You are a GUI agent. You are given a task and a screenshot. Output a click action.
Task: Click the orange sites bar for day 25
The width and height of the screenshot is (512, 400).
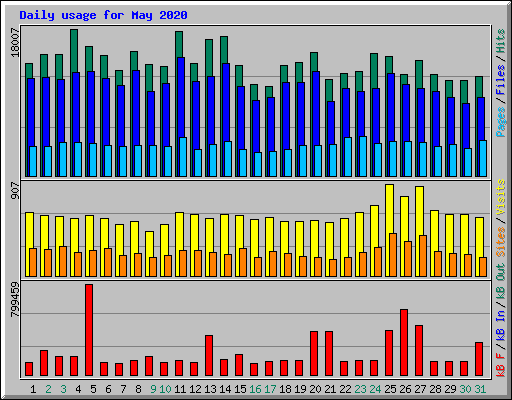[393, 255]
